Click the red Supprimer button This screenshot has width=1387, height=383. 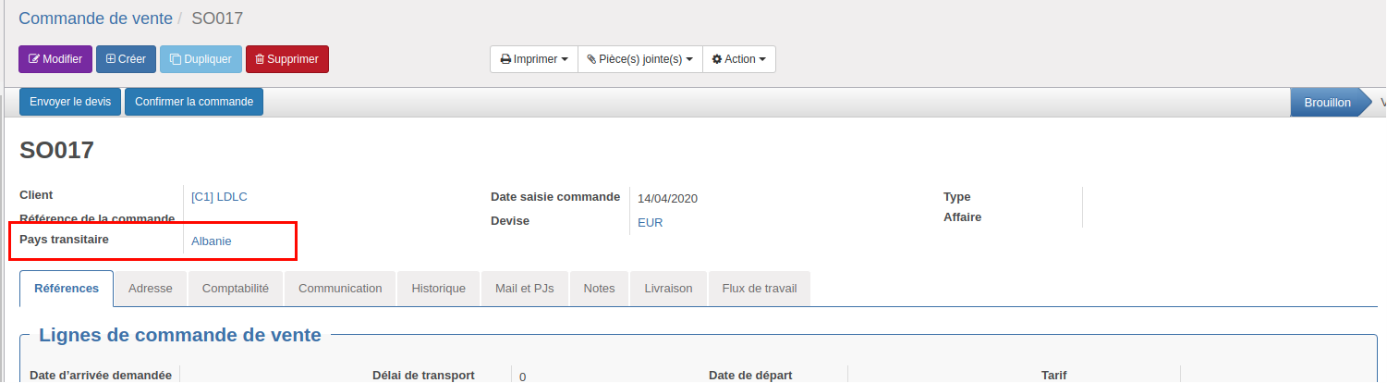coord(287,59)
